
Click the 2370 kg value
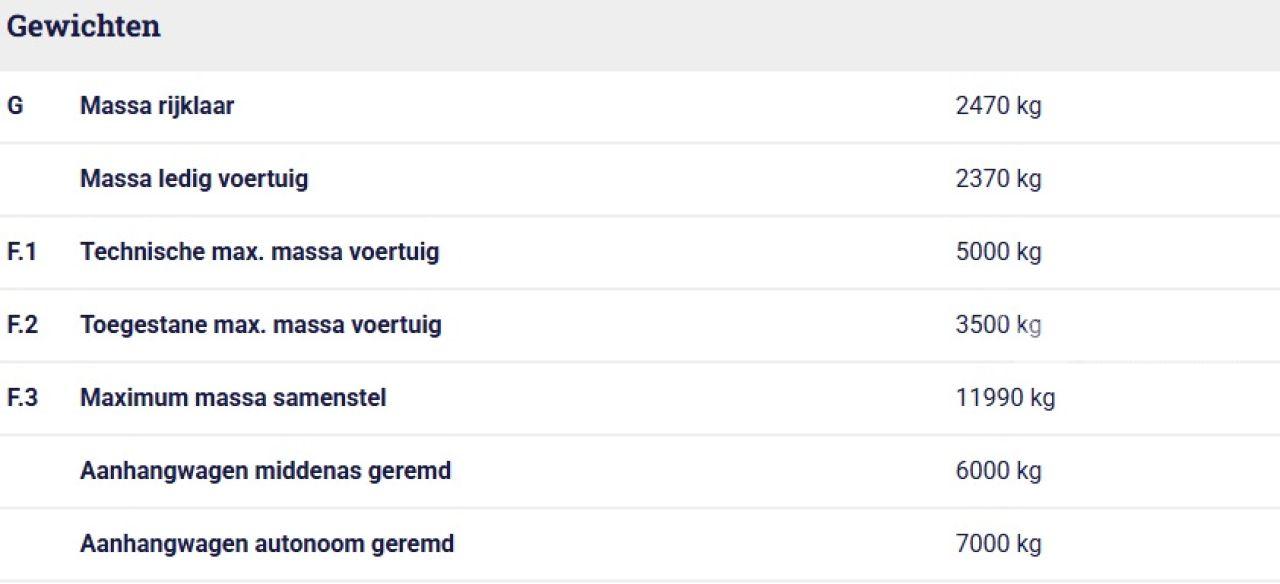pyautogui.click(x=998, y=179)
